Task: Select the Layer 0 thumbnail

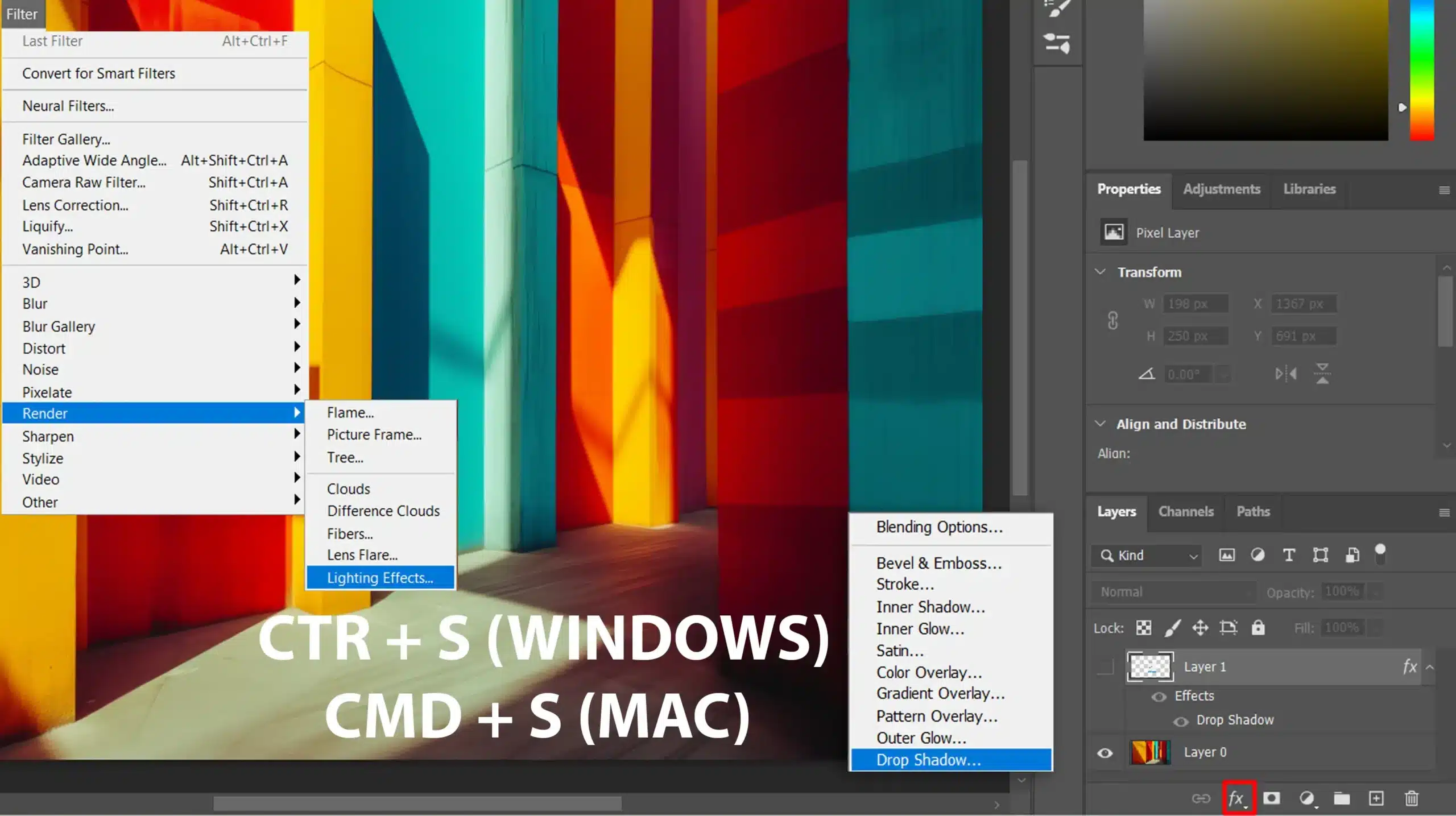Action: coord(1150,752)
